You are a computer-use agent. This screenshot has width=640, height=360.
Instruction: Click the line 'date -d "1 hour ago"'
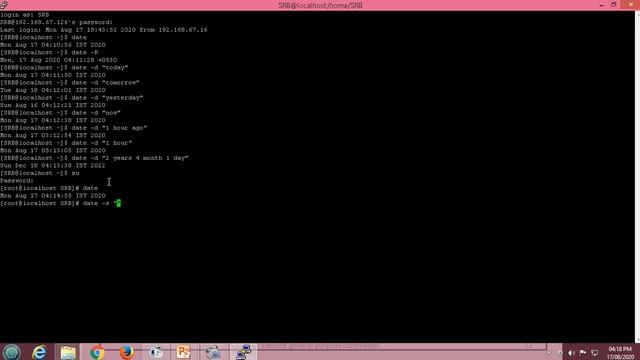[x=73, y=128]
